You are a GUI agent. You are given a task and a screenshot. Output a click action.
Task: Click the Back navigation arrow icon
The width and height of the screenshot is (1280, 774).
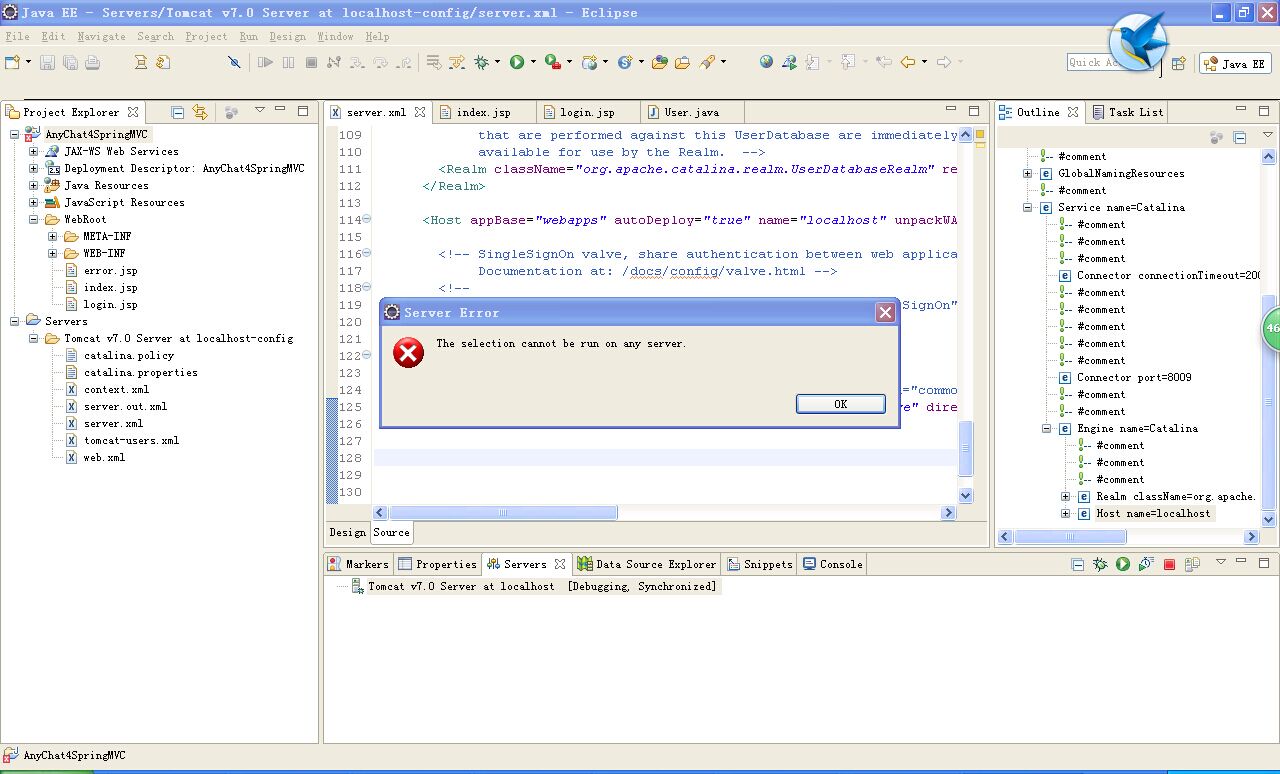coord(908,62)
